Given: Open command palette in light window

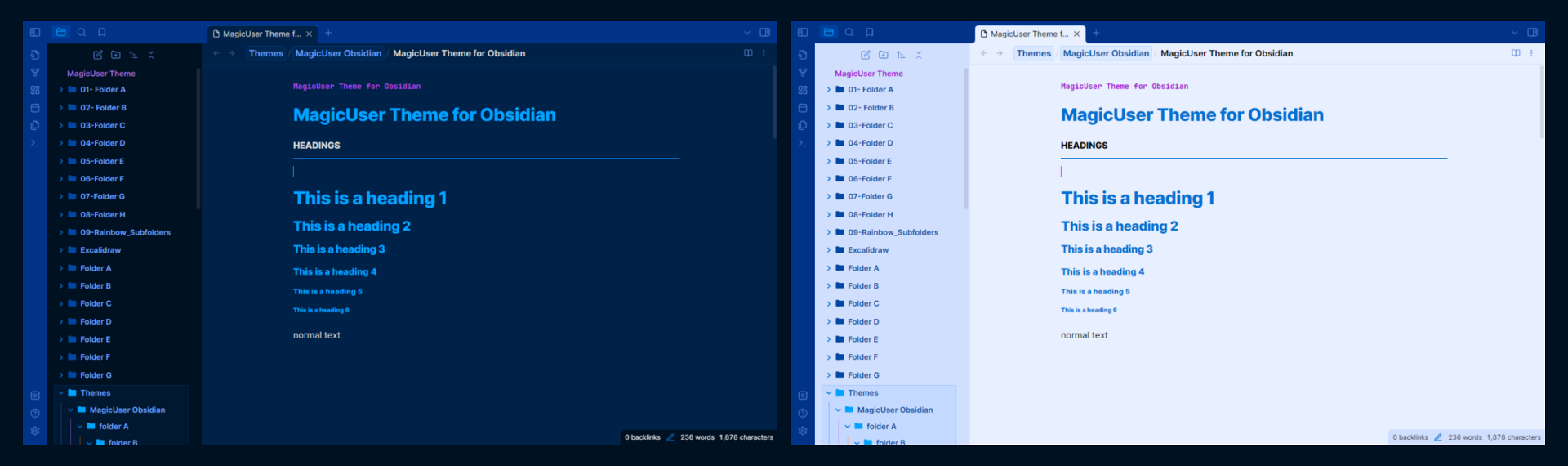Looking at the screenshot, I should 803,143.
